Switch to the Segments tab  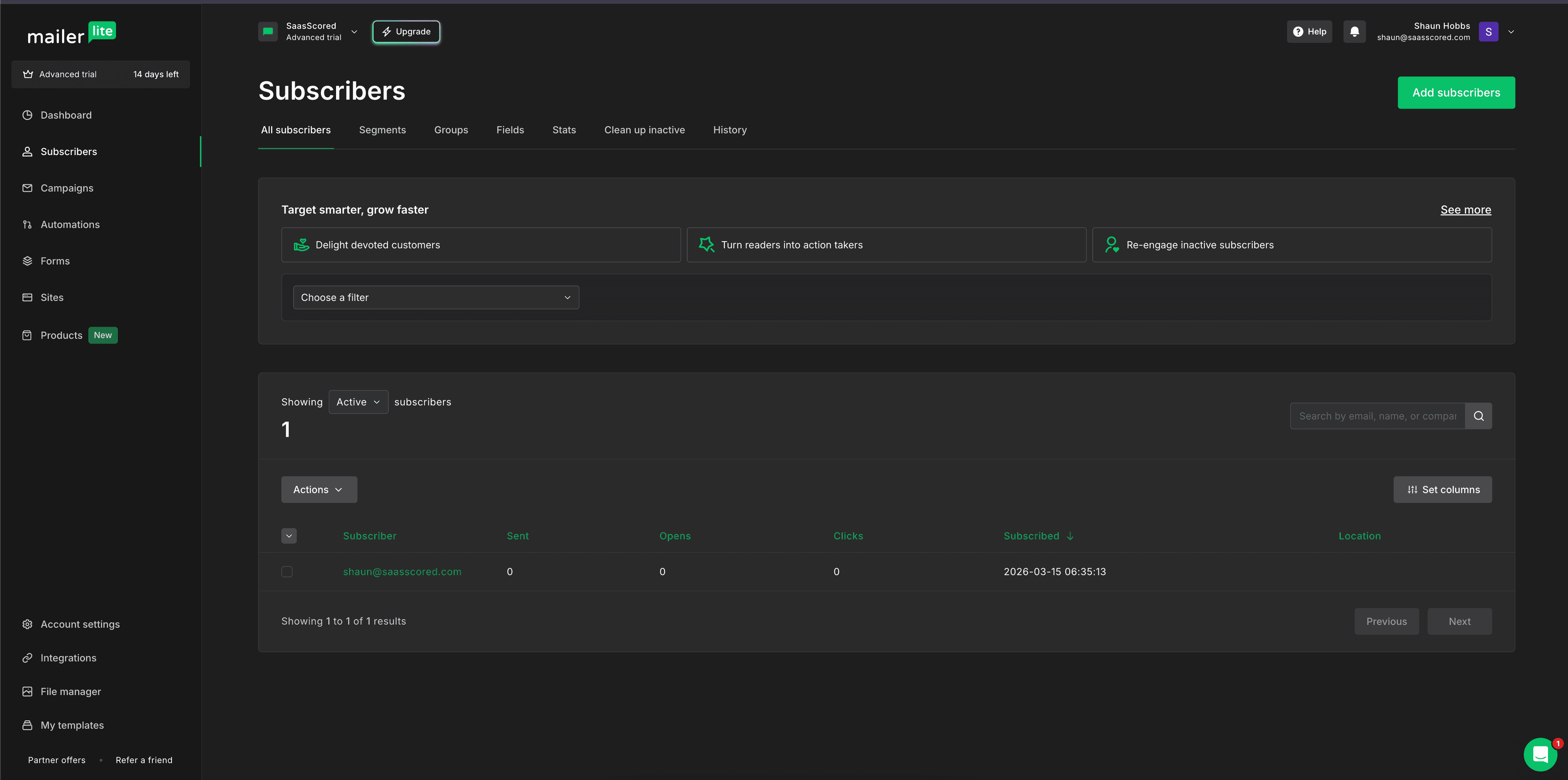click(x=382, y=130)
